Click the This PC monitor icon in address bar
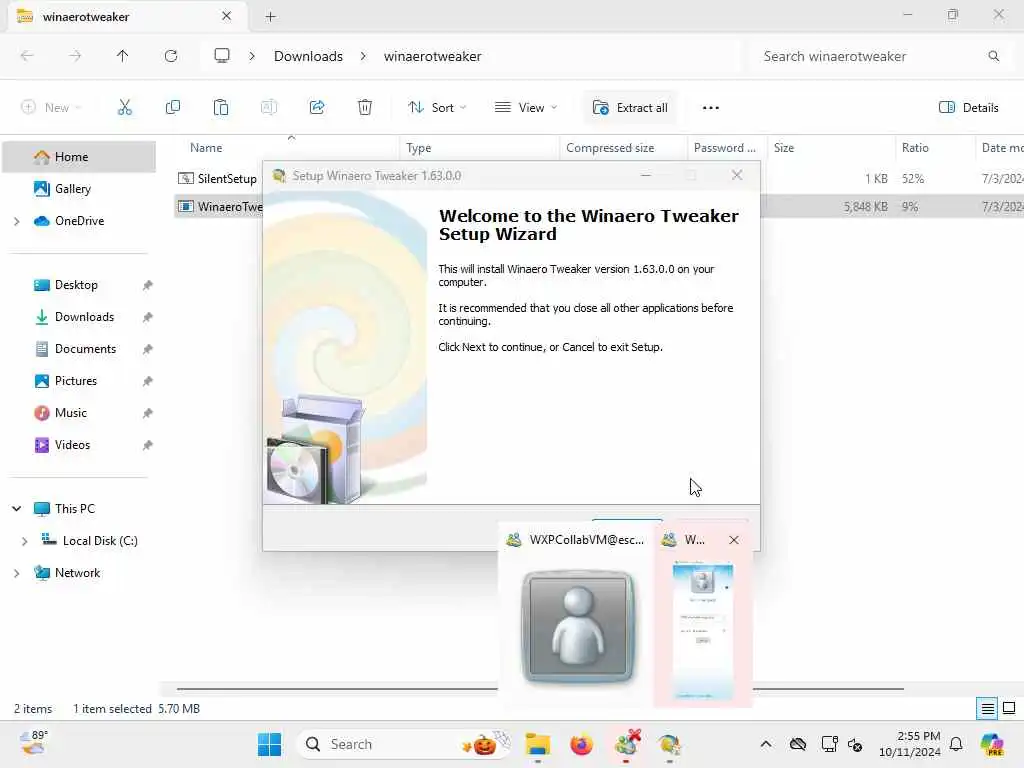The width and height of the screenshot is (1024, 768). 222,56
